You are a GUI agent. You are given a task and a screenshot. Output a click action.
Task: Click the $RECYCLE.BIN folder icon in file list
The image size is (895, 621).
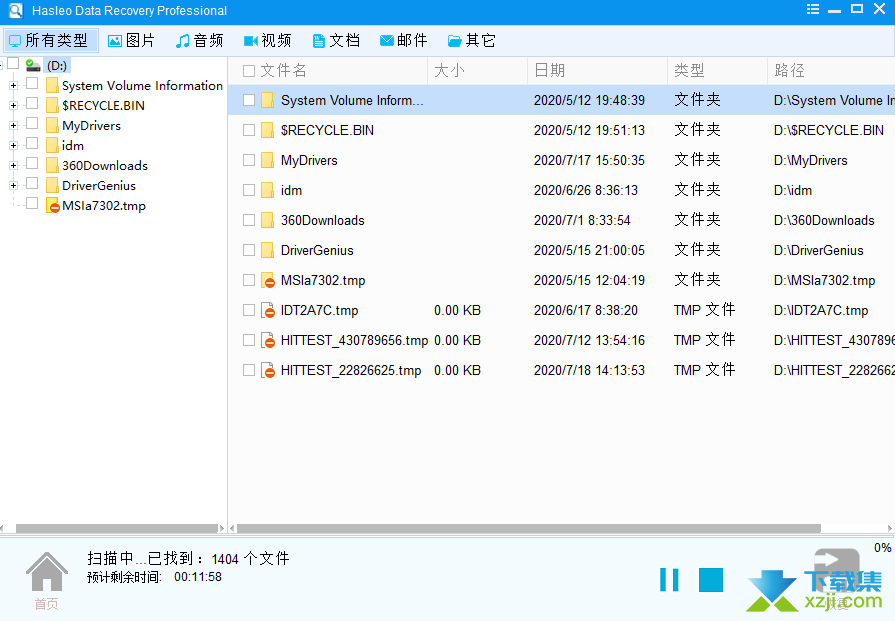(267, 130)
